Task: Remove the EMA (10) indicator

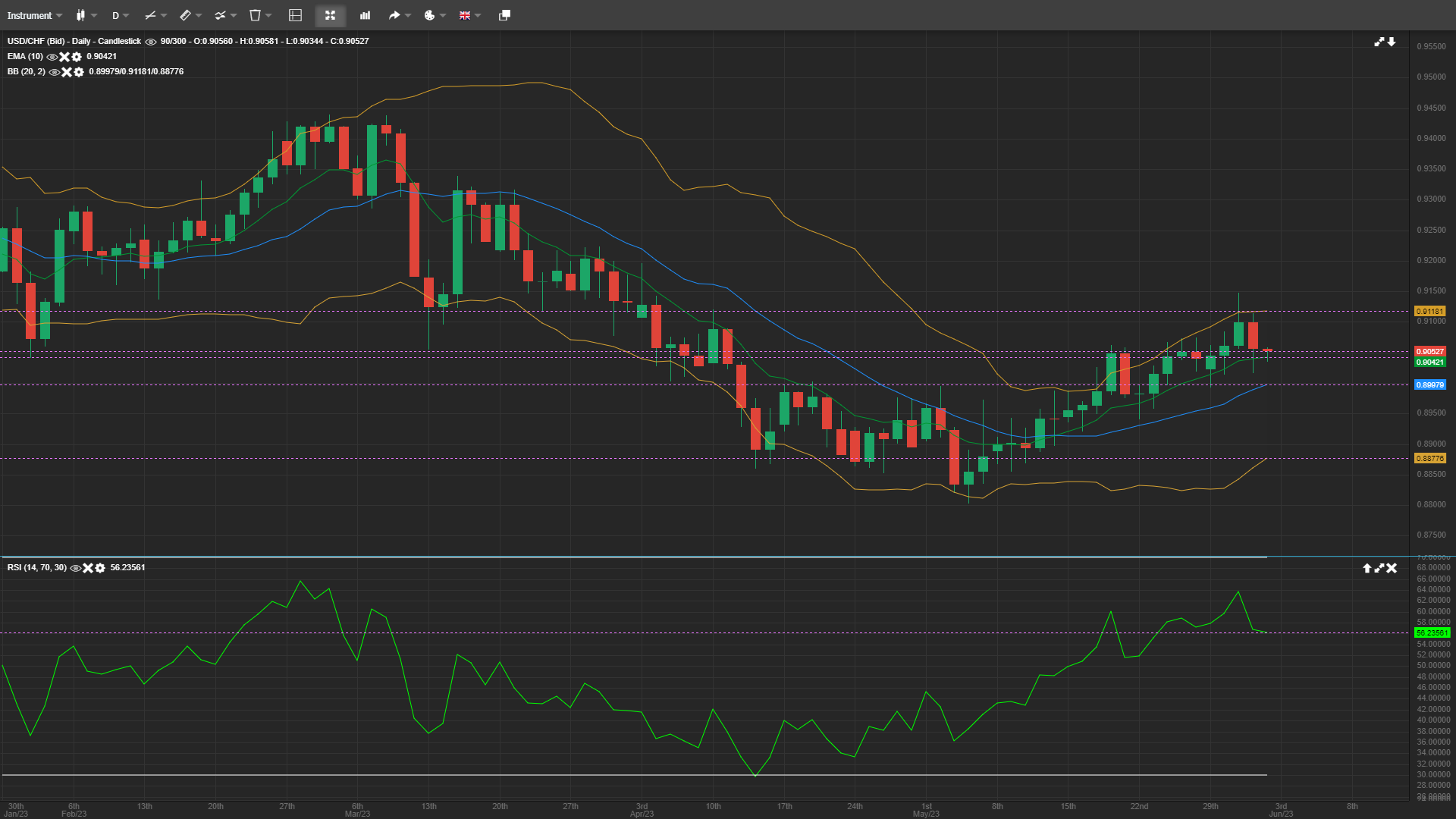Action: pyautogui.click(x=64, y=57)
